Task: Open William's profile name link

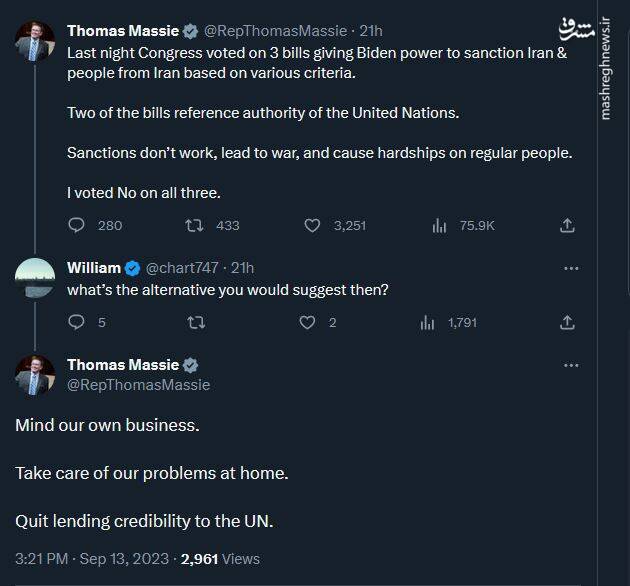Action: (94, 267)
